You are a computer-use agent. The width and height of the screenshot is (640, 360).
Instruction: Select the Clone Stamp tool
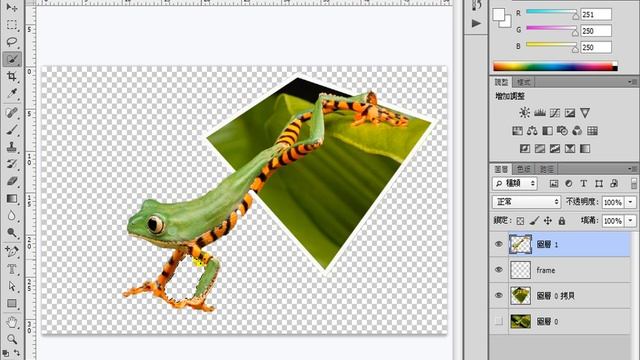click(12, 147)
